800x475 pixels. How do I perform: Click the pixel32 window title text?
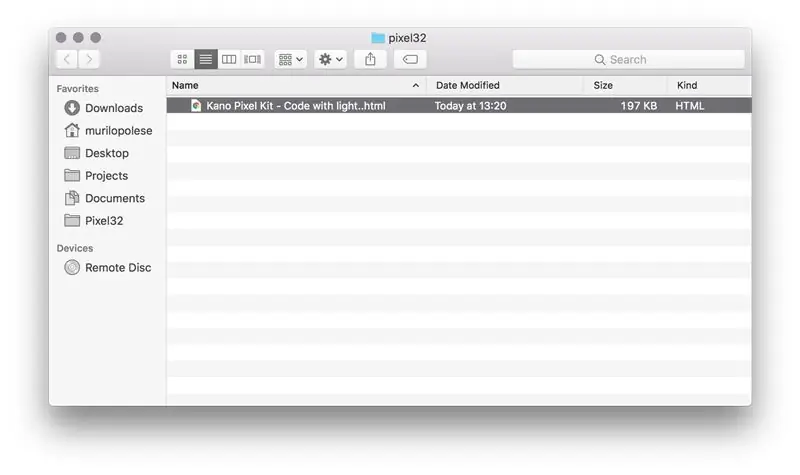point(407,38)
